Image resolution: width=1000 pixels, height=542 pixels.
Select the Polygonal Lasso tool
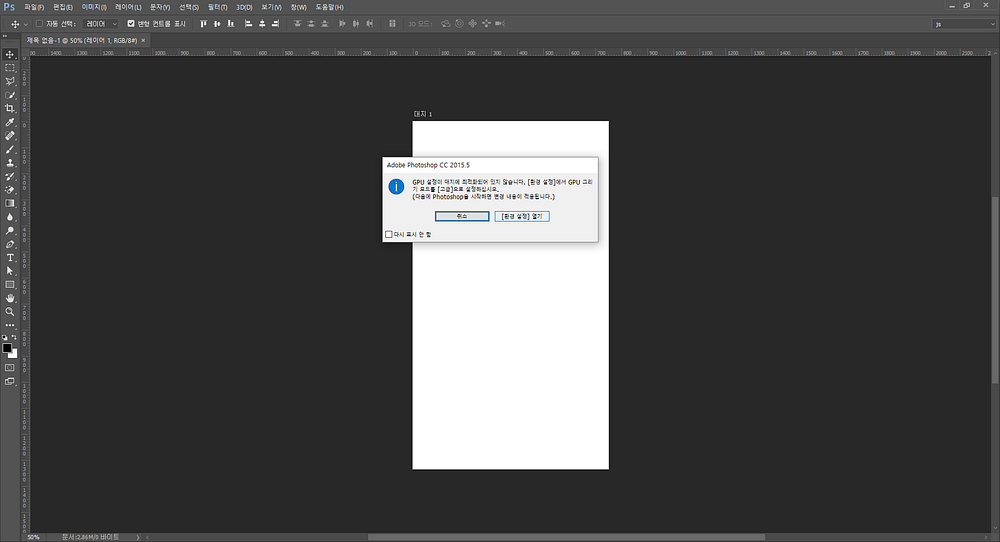pyautogui.click(x=10, y=82)
